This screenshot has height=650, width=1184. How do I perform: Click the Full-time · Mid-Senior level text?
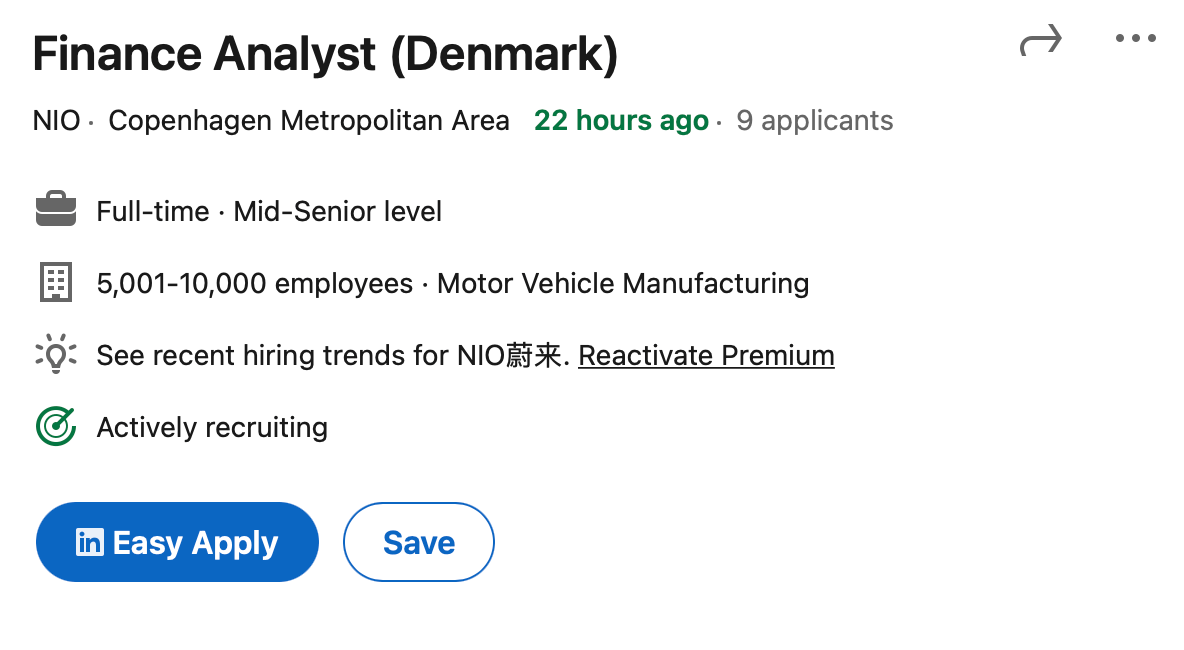(269, 211)
